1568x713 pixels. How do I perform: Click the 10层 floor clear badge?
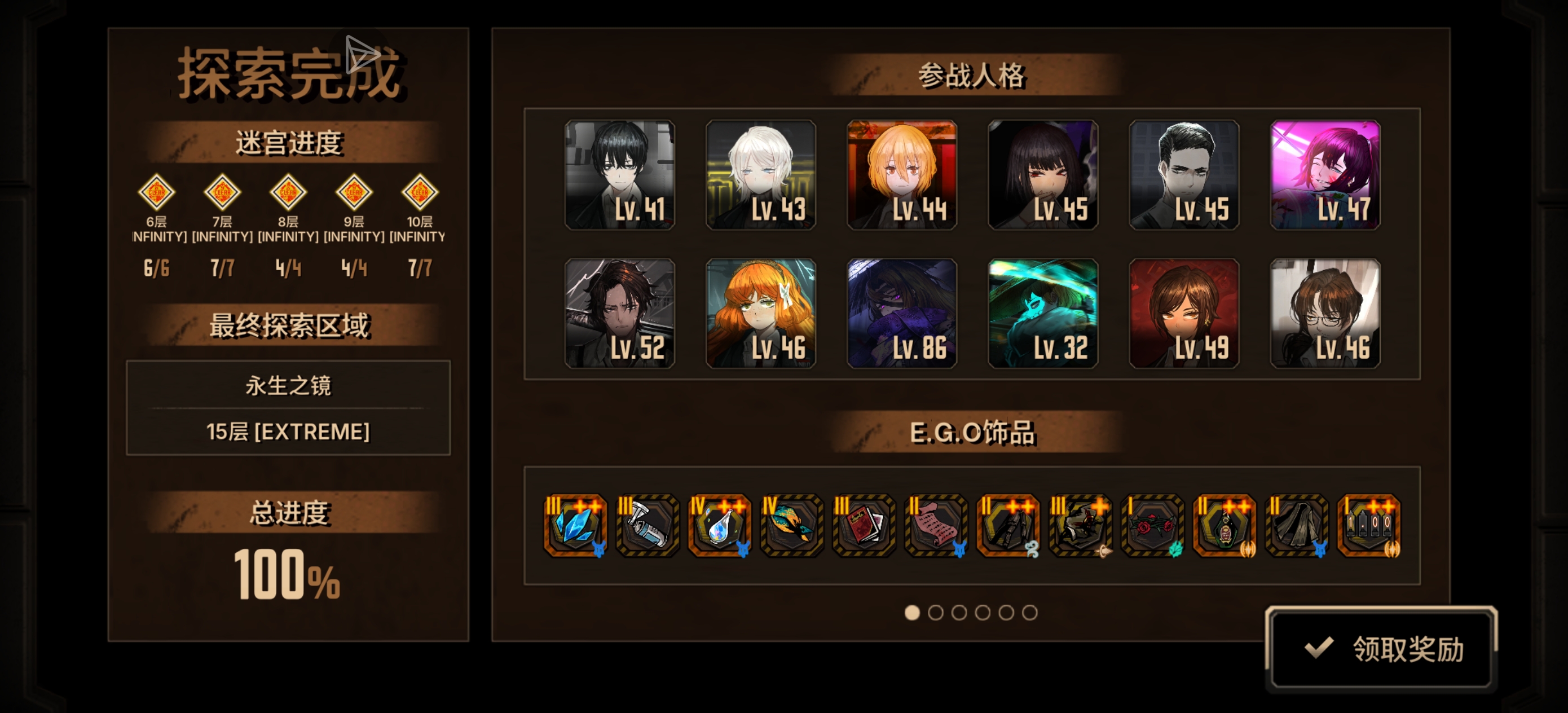(420, 192)
